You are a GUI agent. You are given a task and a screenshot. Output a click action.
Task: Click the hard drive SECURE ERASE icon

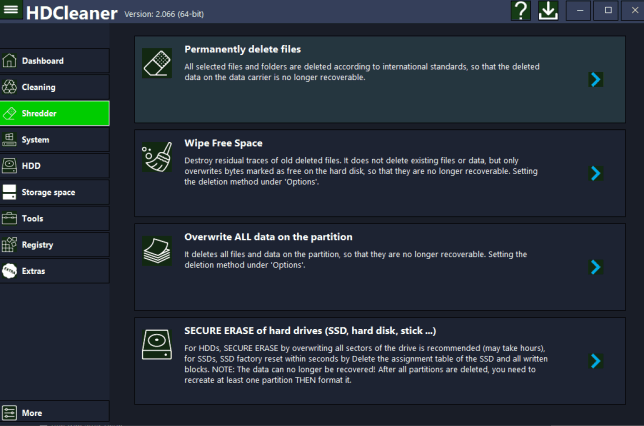coord(157,345)
